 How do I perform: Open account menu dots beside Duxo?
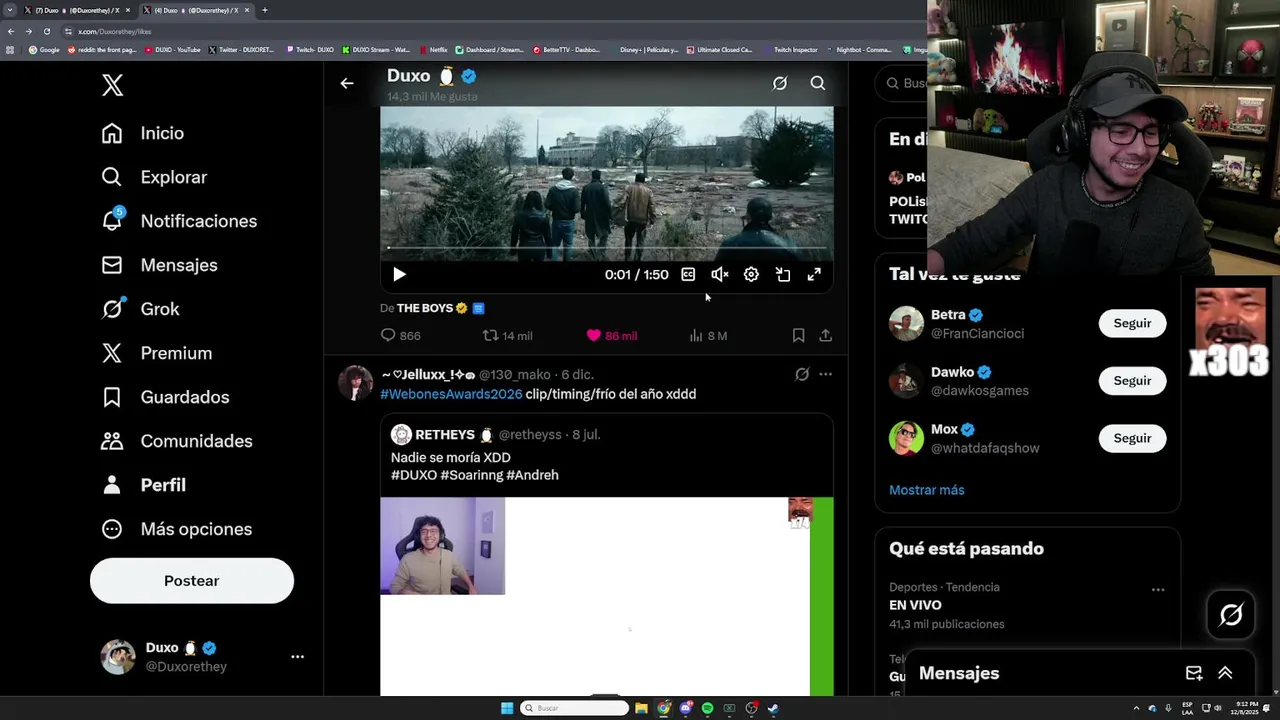(x=297, y=657)
